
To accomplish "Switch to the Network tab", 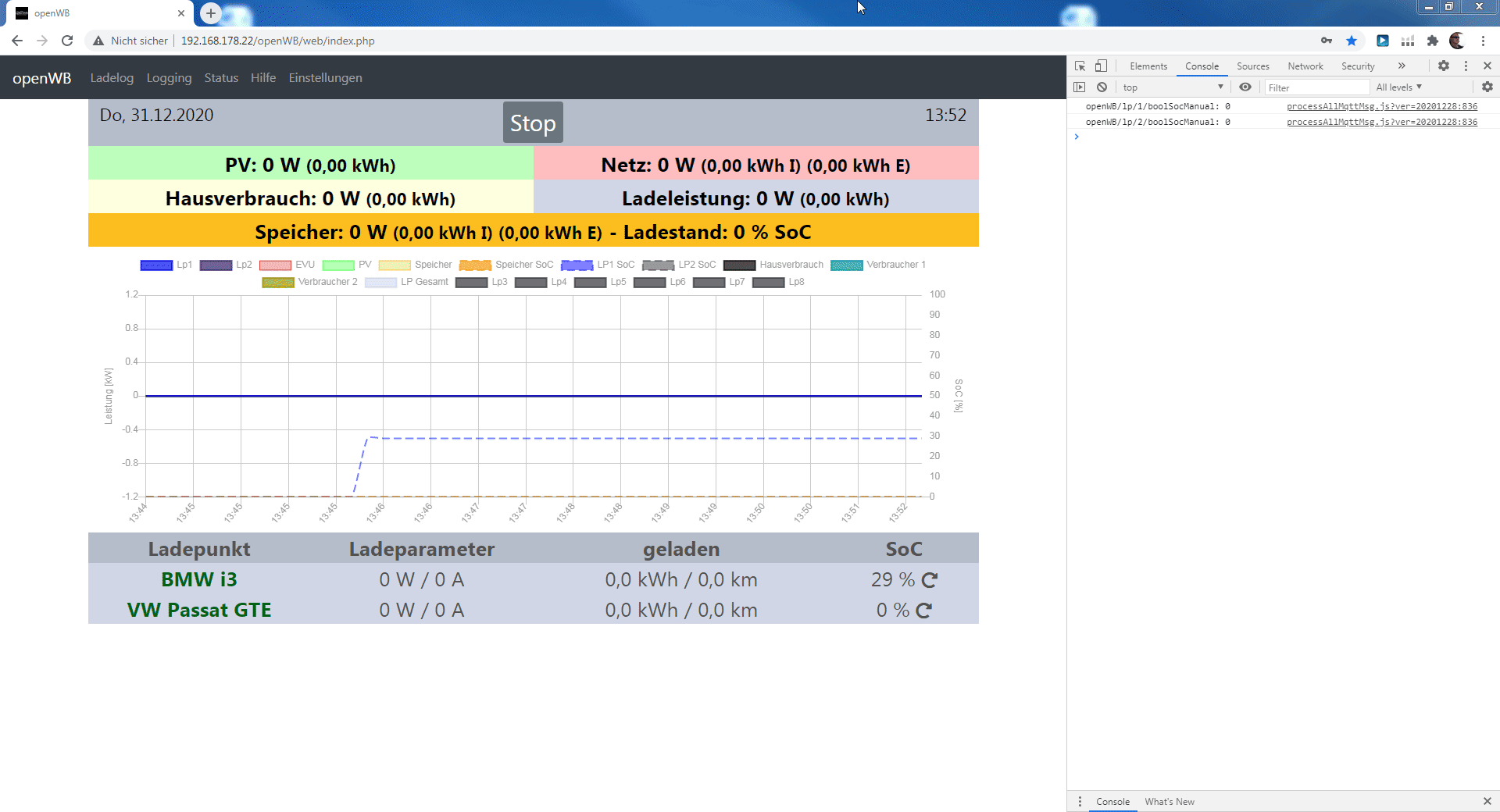I will (1305, 66).
